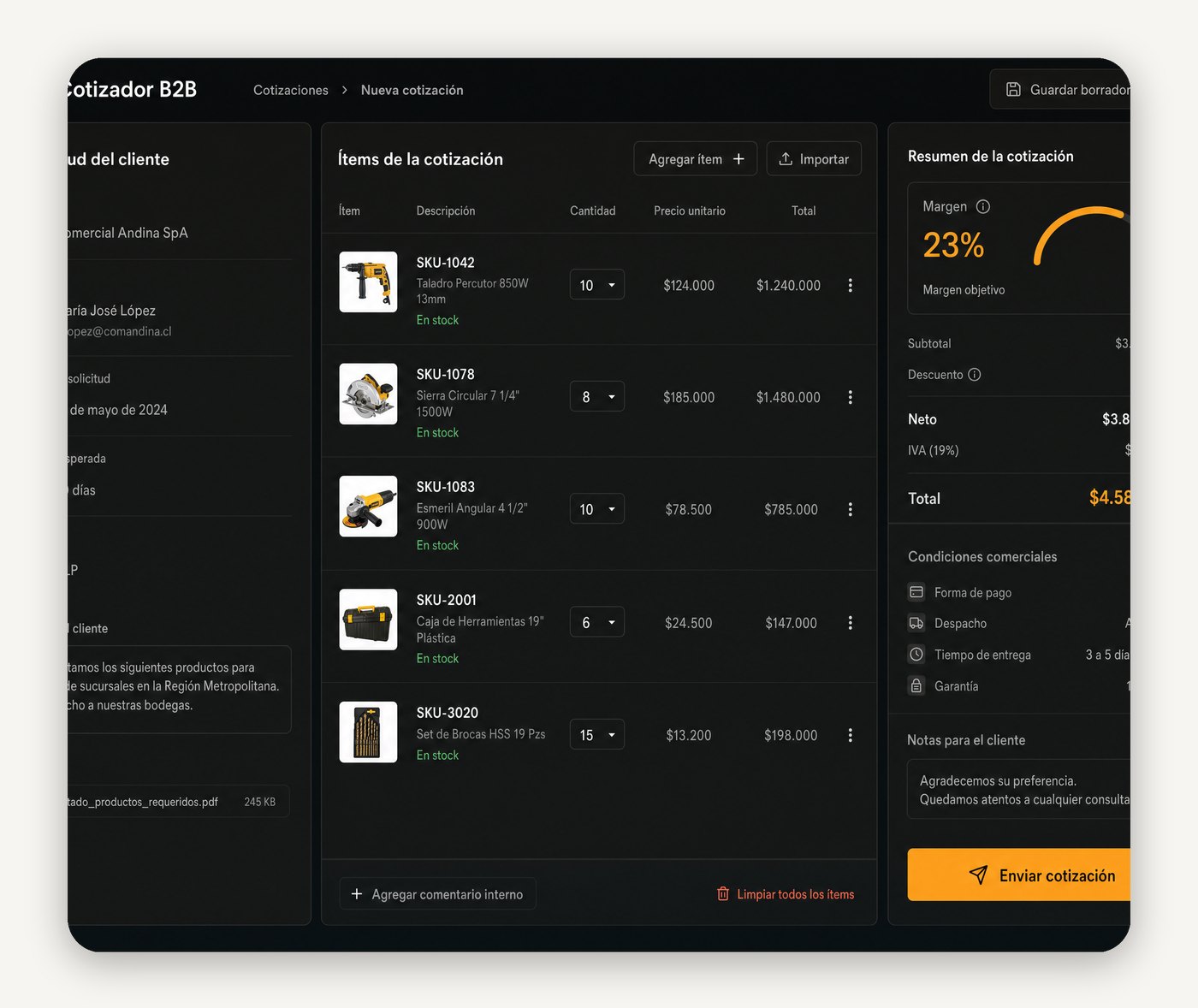Click the Despacho truck icon
The width and height of the screenshot is (1198, 1008).
916,623
